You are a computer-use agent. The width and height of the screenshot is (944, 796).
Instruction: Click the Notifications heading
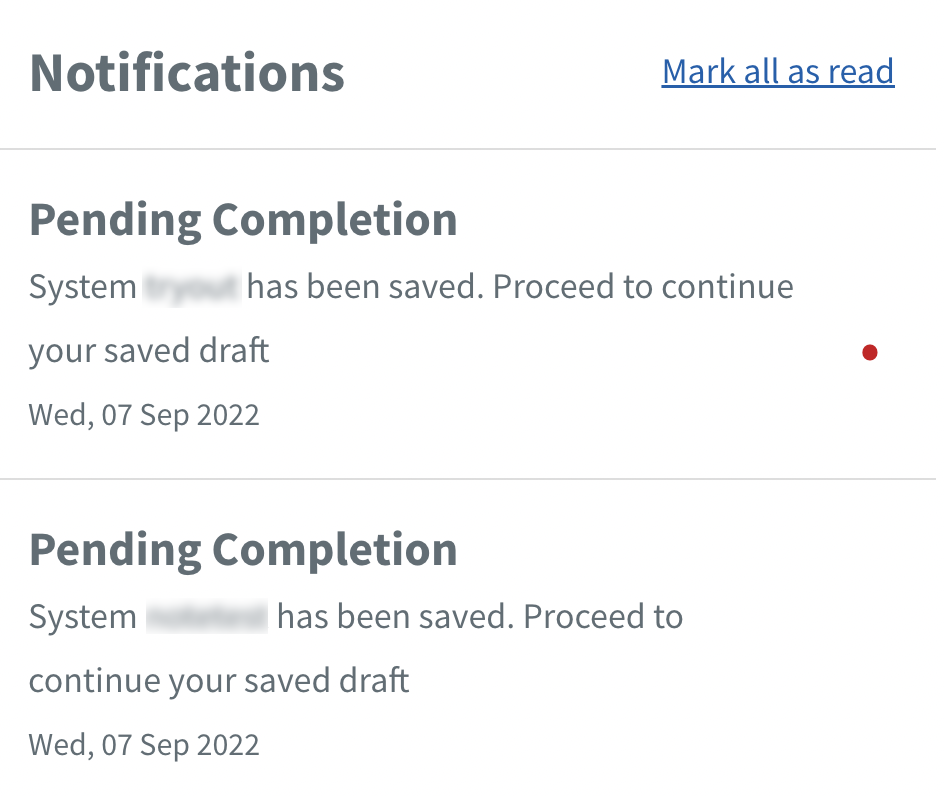187,71
